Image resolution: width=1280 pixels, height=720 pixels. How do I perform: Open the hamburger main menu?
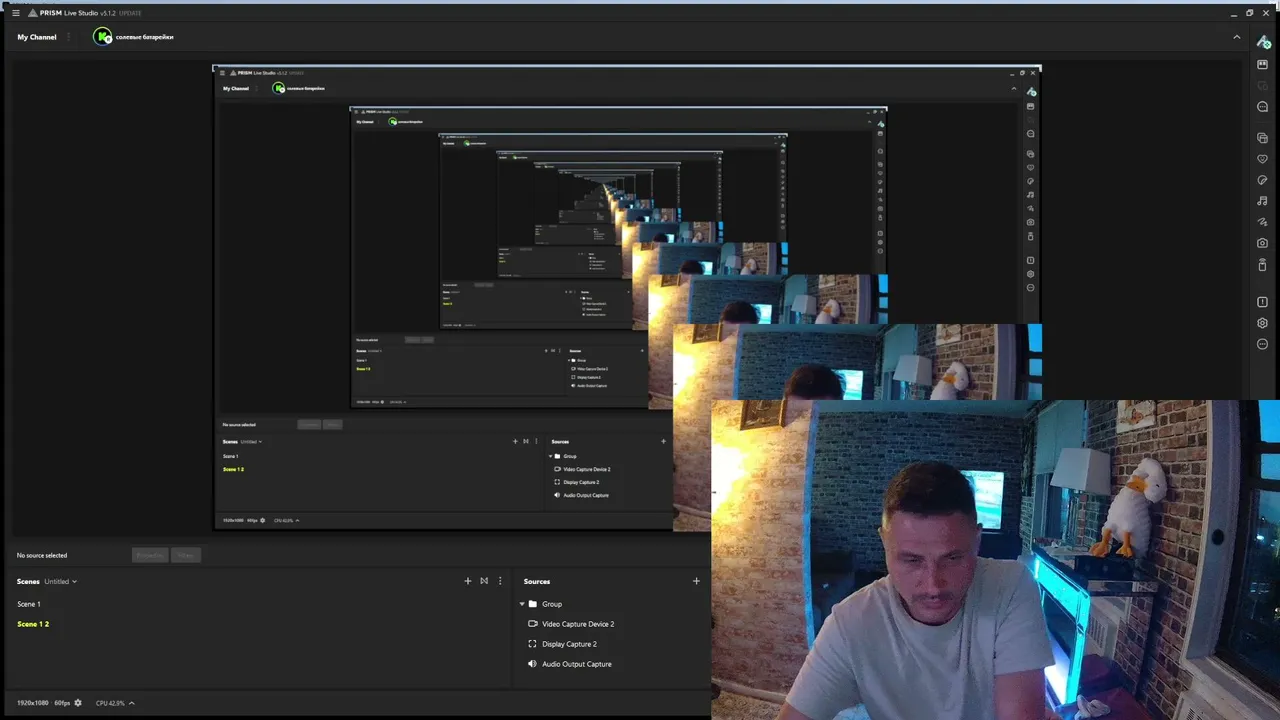pos(15,13)
